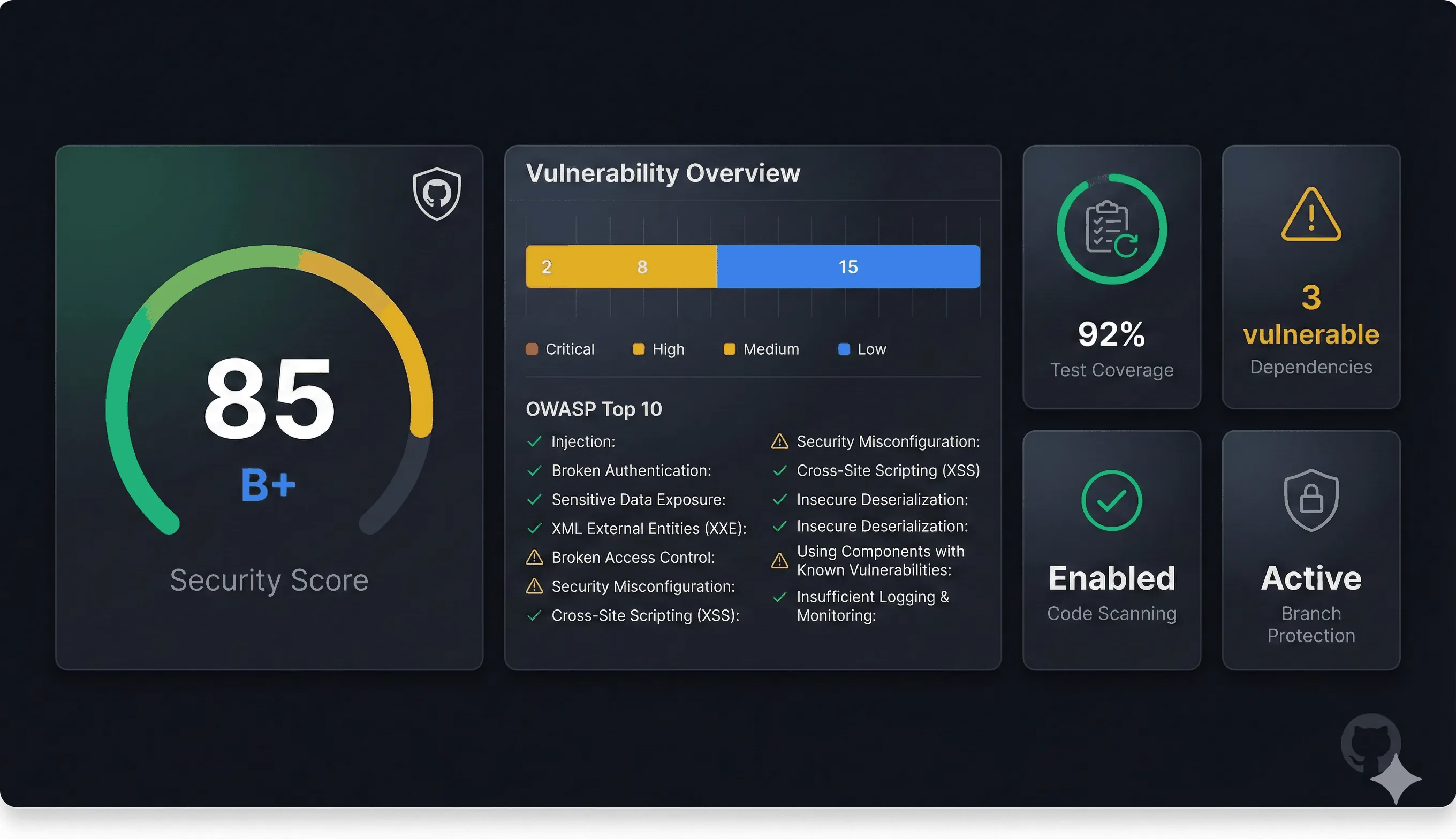1456x839 pixels.
Task: Click the yellow bar segment showing 8
Action: pyautogui.click(x=642, y=267)
